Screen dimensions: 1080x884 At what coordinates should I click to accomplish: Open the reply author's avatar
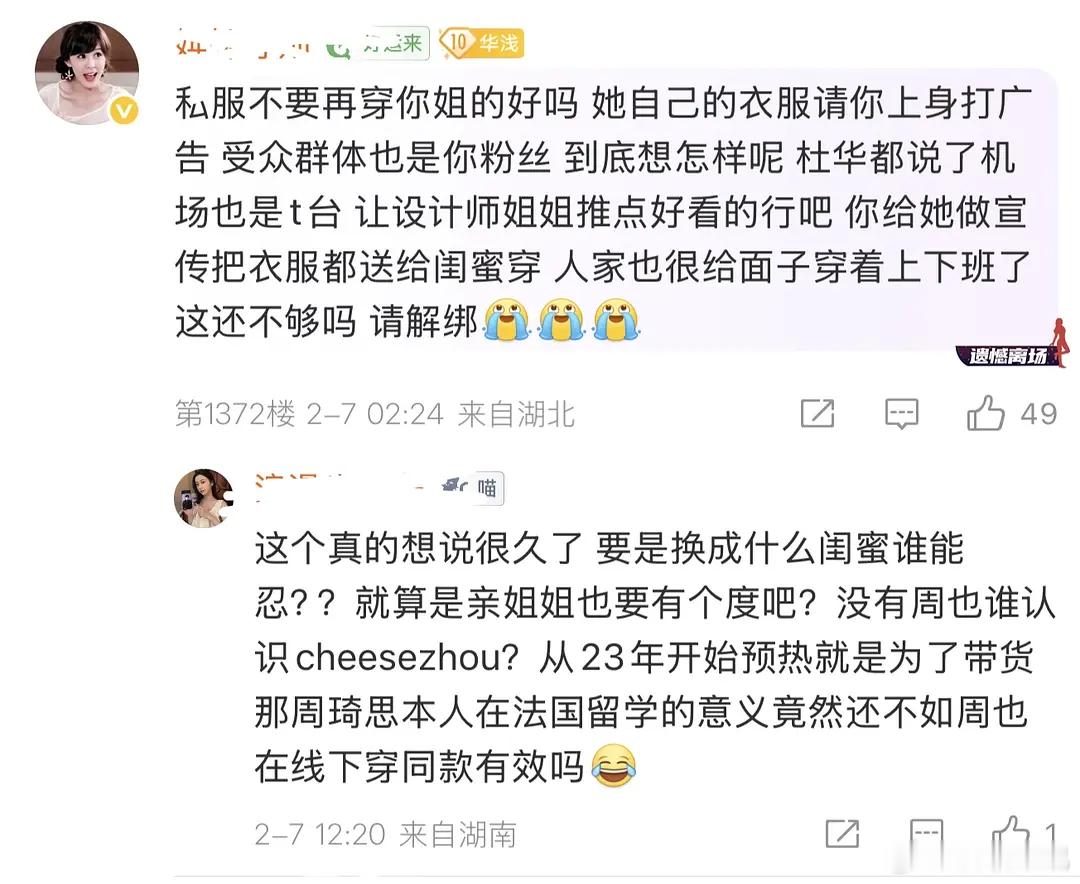tap(203, 498)
